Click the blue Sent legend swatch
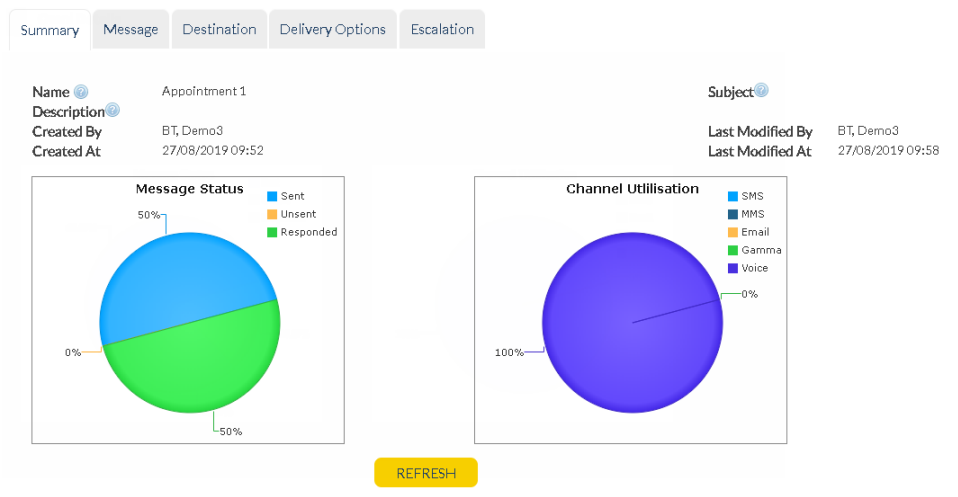958x497 pixels. coord(272,196)
